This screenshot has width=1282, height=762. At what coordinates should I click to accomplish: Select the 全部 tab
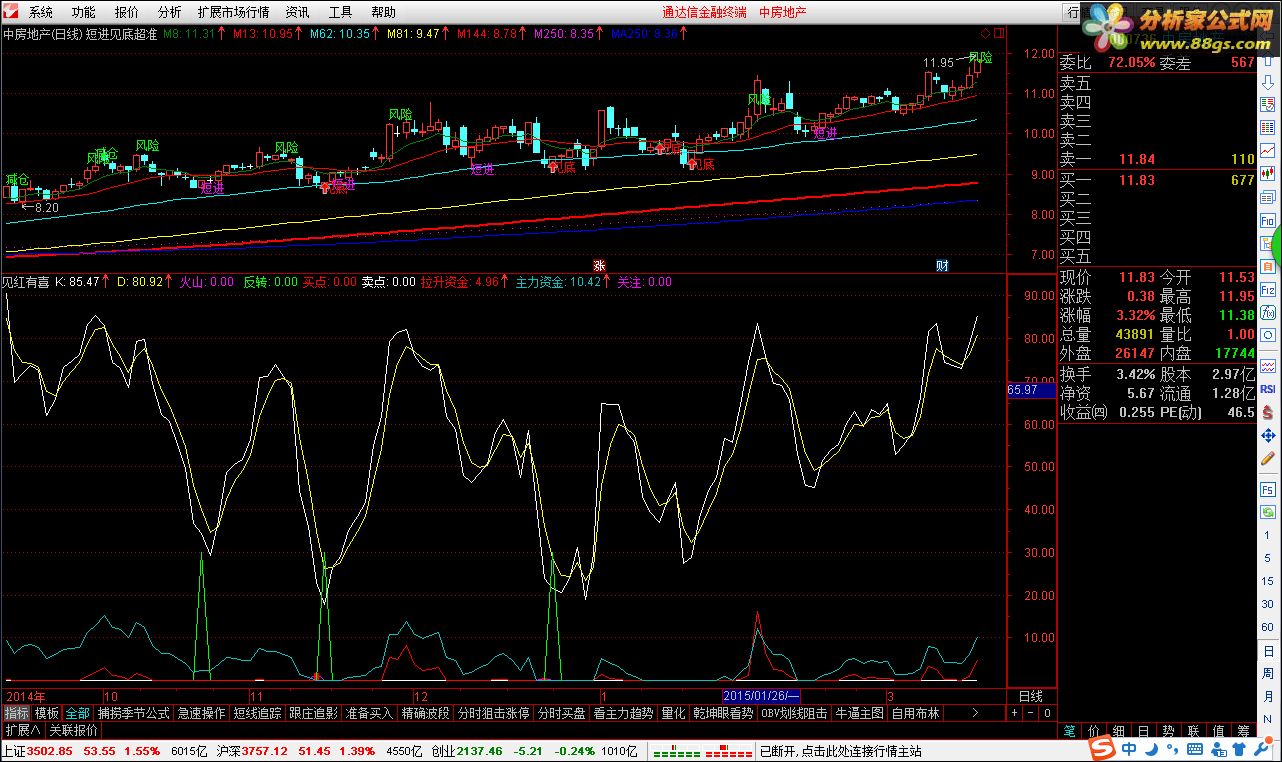[x=78, y=713]
